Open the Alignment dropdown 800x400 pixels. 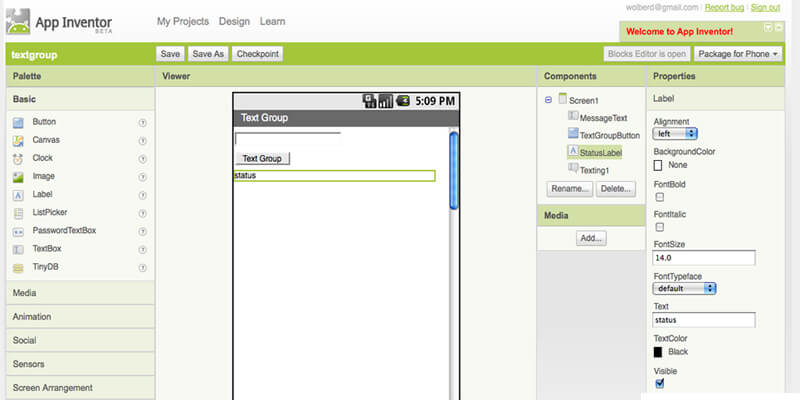coord(675,134)
